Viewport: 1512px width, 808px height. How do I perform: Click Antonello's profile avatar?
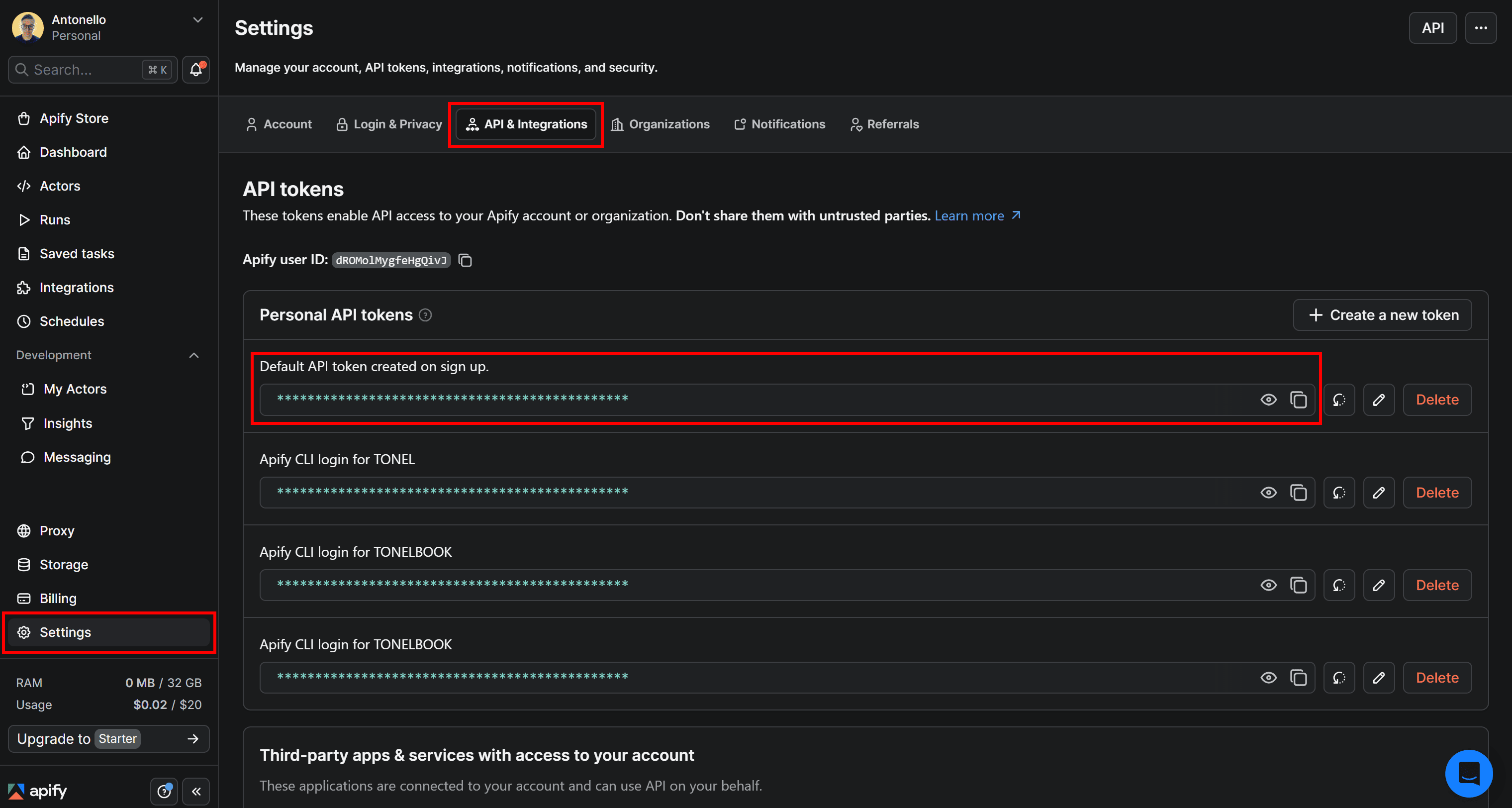click(27, 27)
